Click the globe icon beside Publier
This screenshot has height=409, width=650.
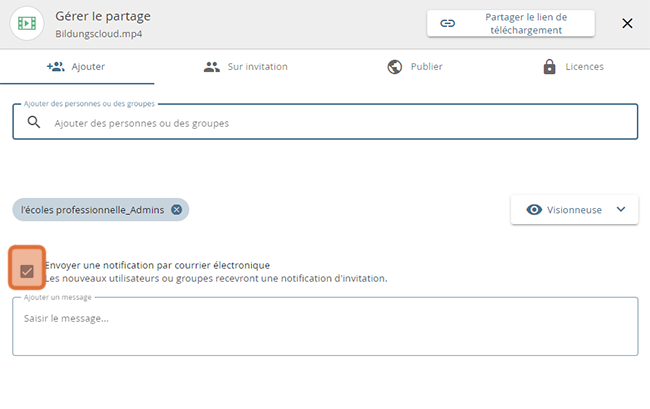click(395, 67)
